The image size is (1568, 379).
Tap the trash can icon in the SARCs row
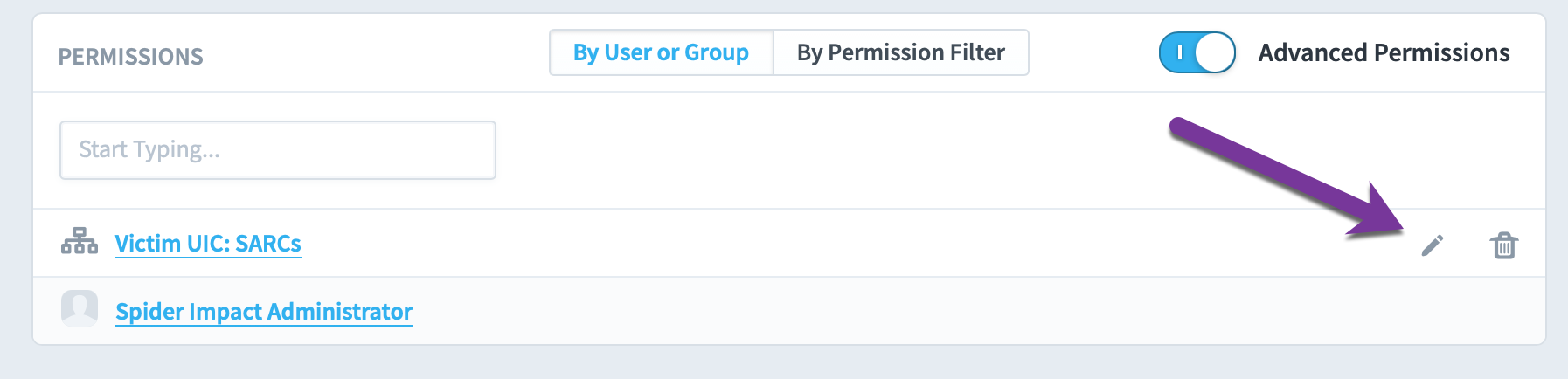1504,245
